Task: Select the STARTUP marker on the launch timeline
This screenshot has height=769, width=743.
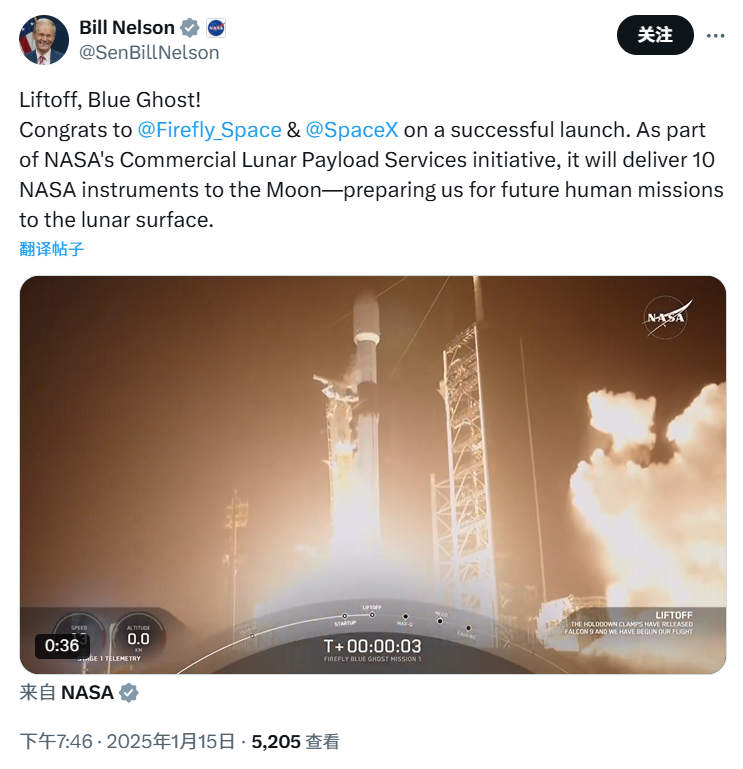Action: 343,618
